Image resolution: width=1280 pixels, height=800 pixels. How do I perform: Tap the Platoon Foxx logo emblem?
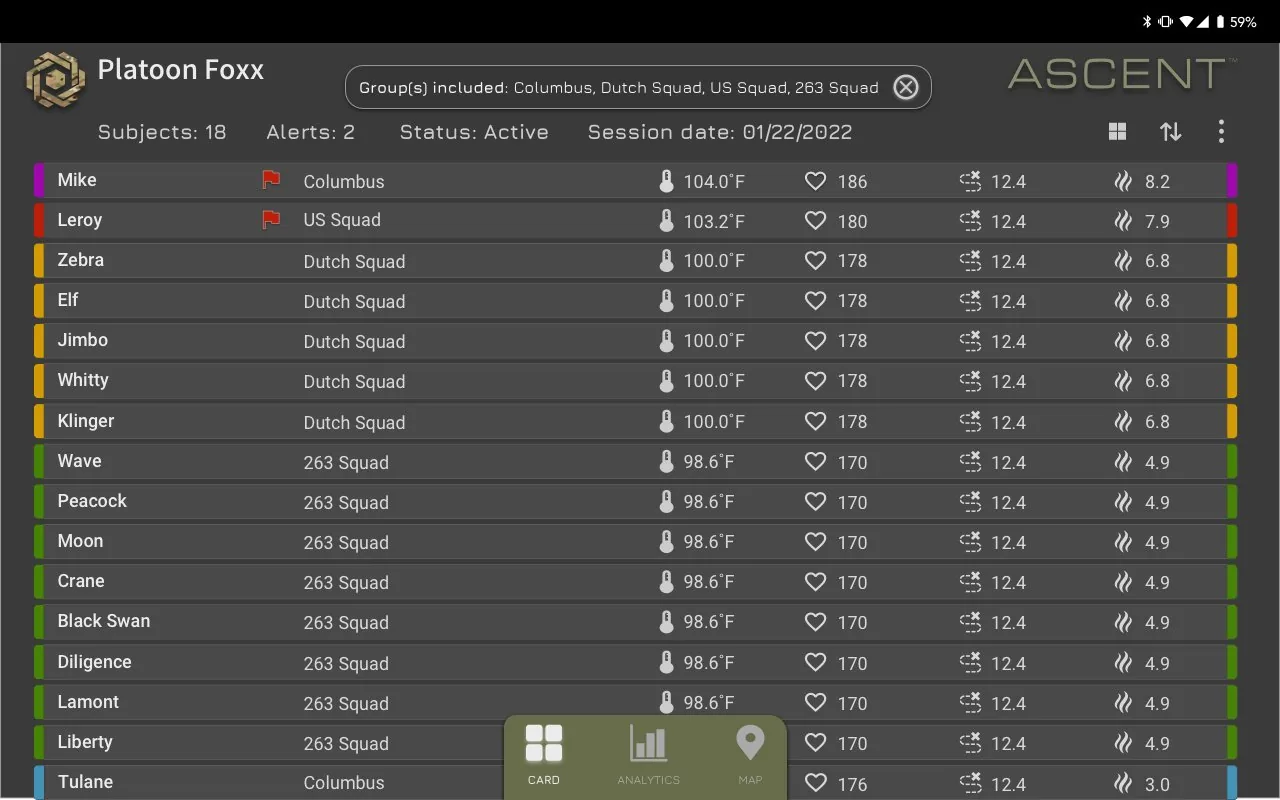tap(56, 80)
